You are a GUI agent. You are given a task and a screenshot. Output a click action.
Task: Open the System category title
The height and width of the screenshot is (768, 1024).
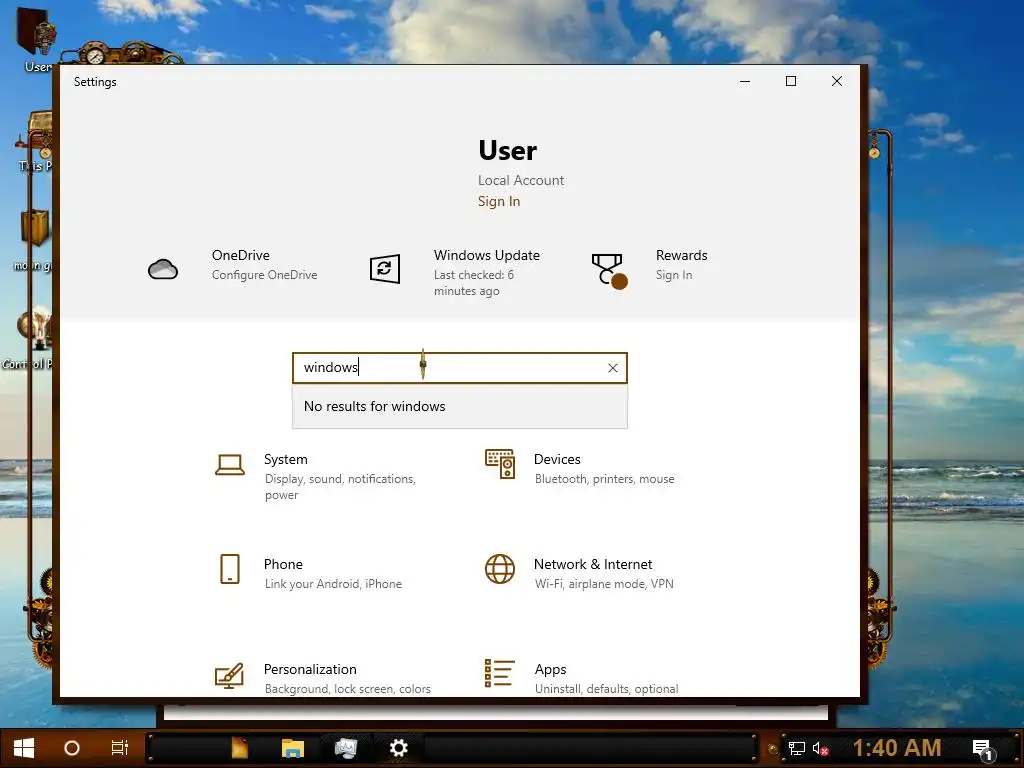[285, 459]
